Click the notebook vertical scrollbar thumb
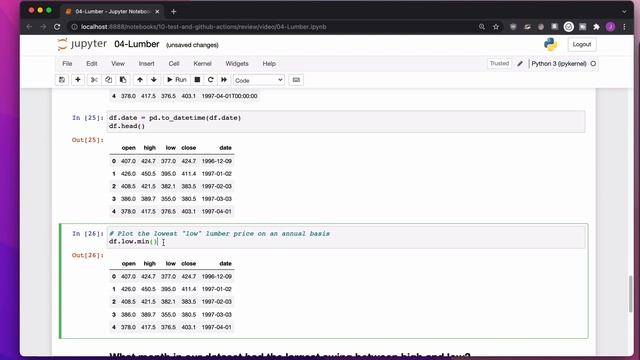This screenshot has width=640, height=360. pos(631,293)
